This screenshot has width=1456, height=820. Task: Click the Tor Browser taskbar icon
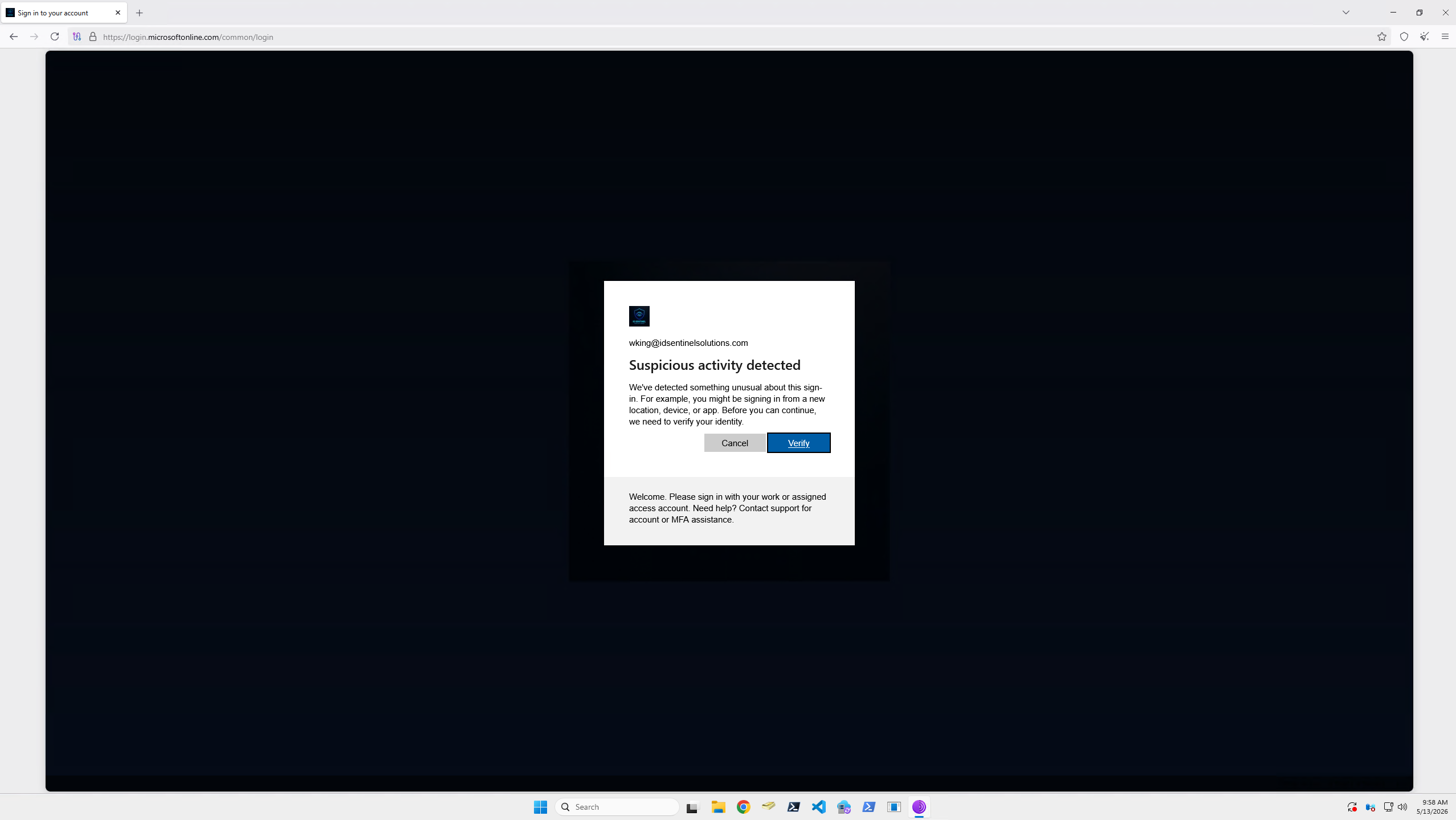click(x=919, y=807)
